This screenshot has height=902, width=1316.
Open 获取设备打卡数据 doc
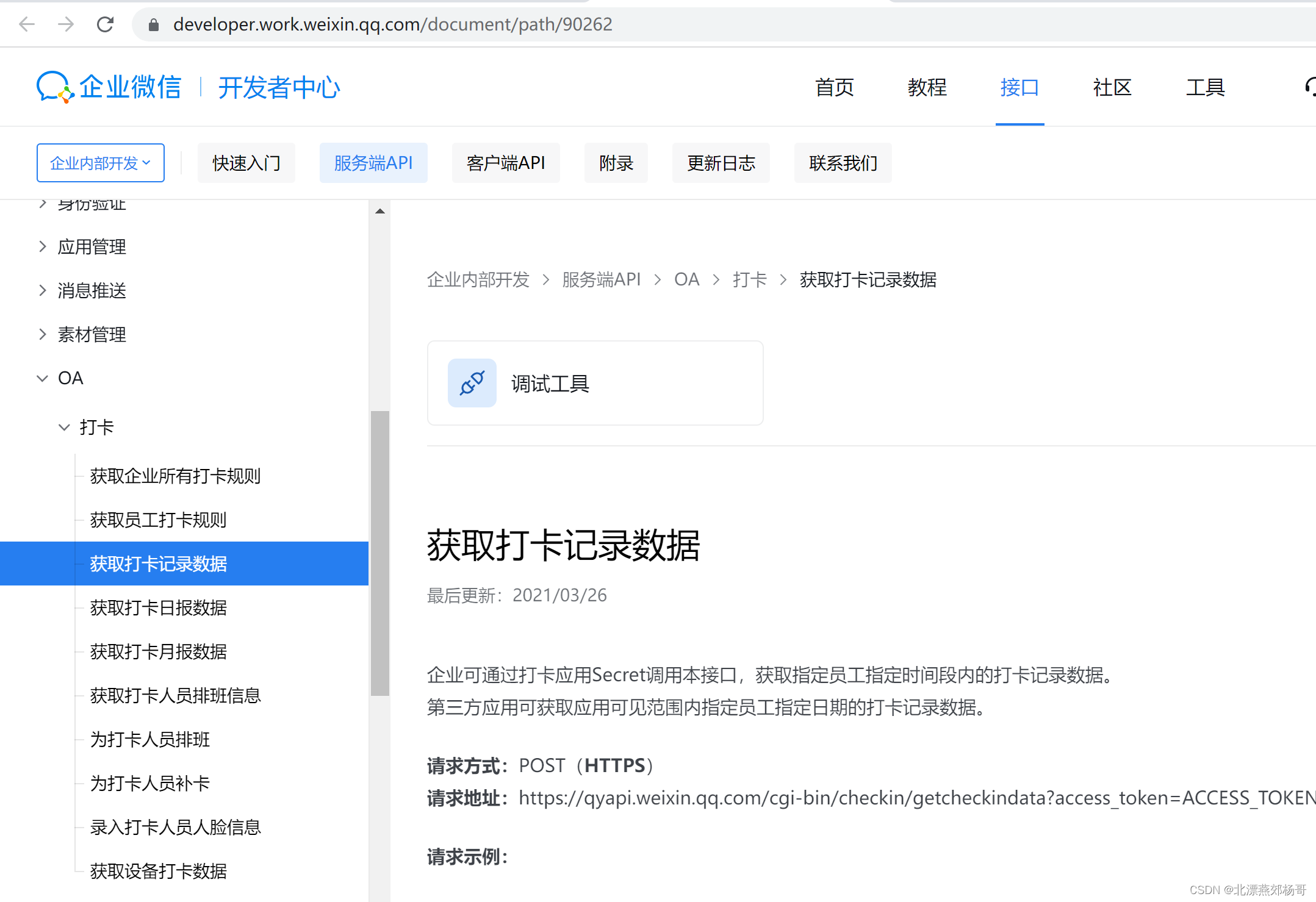[158, 871]
